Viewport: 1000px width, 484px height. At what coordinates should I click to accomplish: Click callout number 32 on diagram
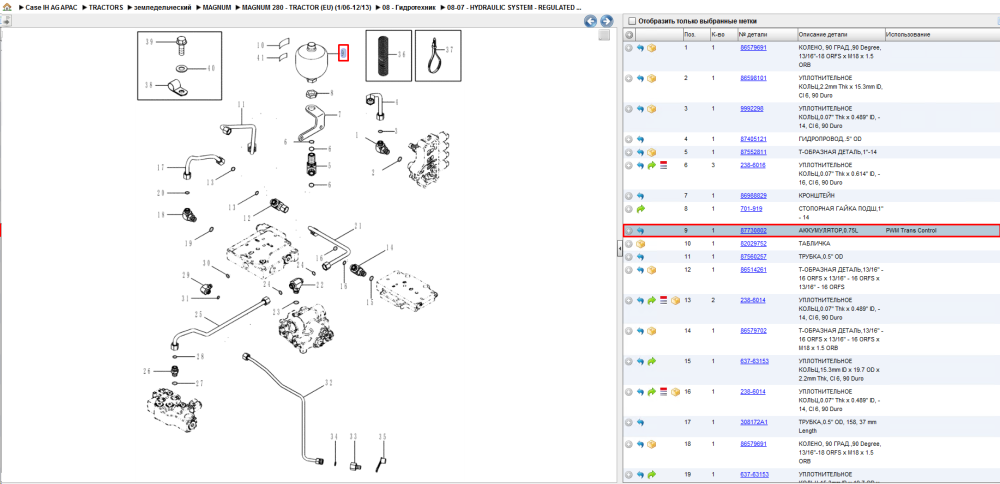[x=329, y=383]
